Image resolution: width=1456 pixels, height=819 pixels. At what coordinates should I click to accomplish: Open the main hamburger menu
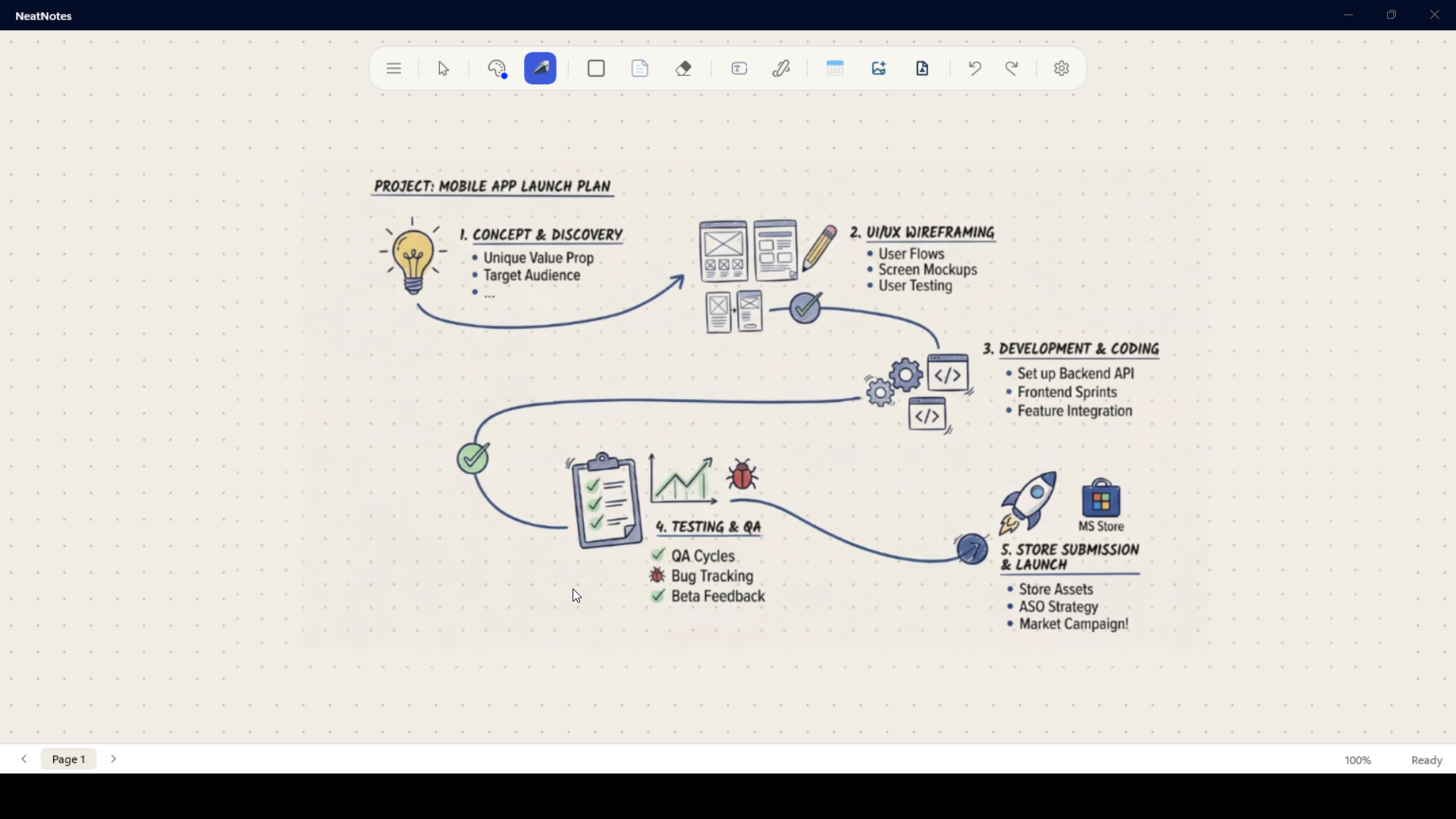coord(394,68)
